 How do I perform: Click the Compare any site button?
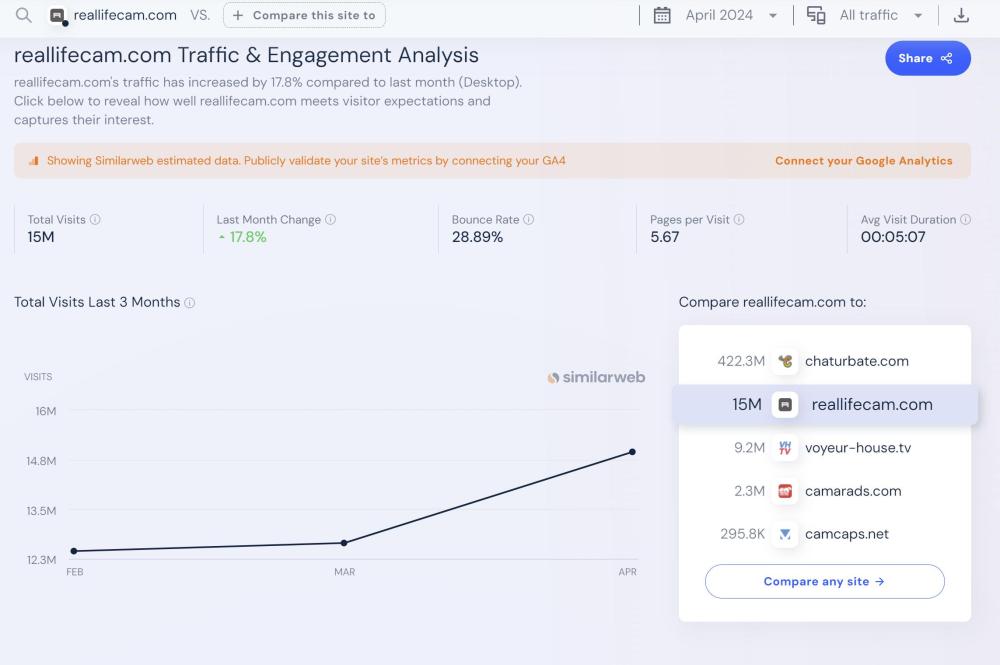click(x=824, y=581)
